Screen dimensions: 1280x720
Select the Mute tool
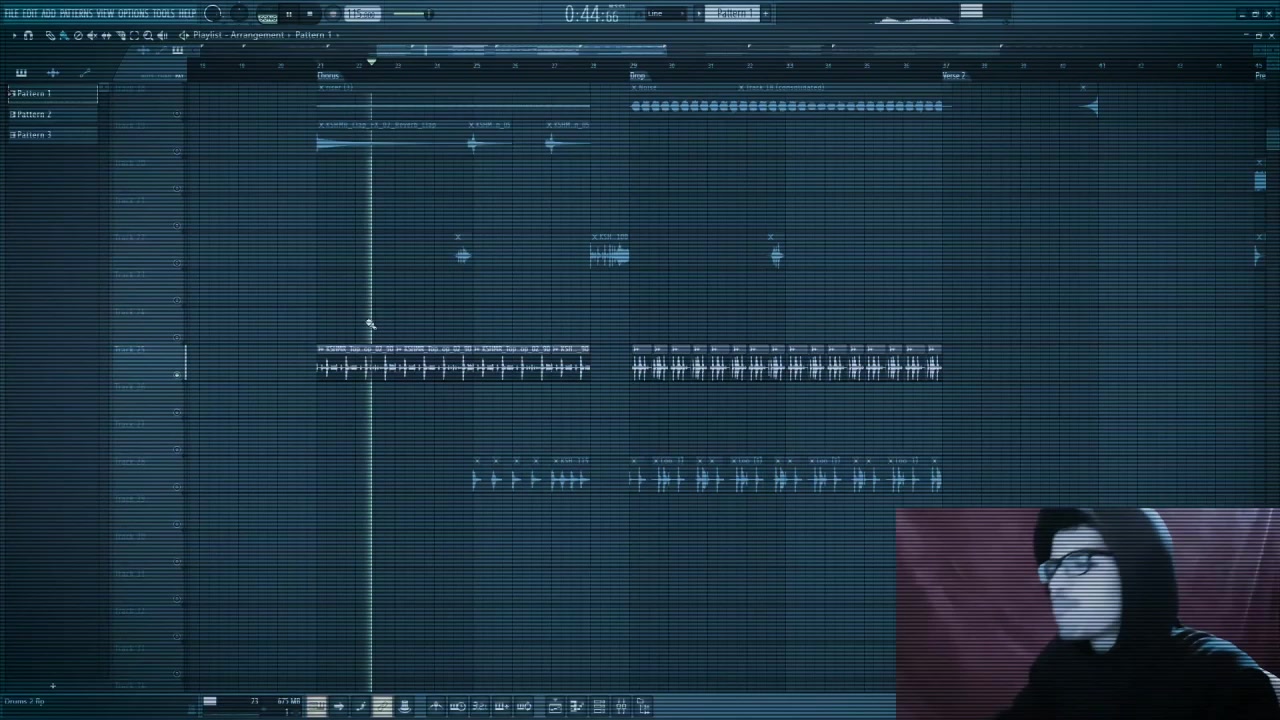click(x=91, y=35)
